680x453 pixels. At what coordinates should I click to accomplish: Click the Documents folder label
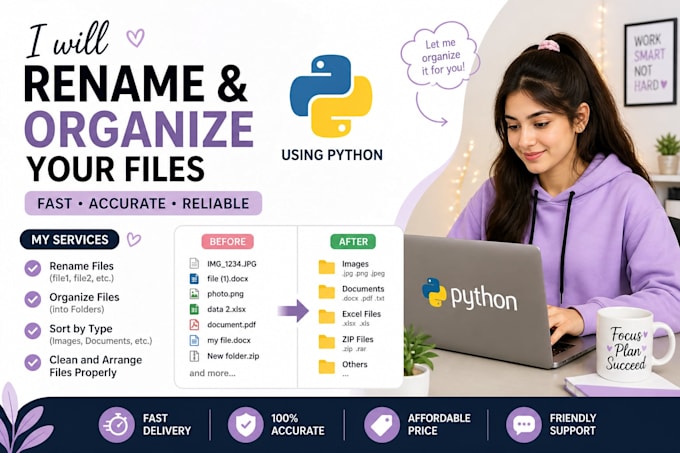click(363, 289)
